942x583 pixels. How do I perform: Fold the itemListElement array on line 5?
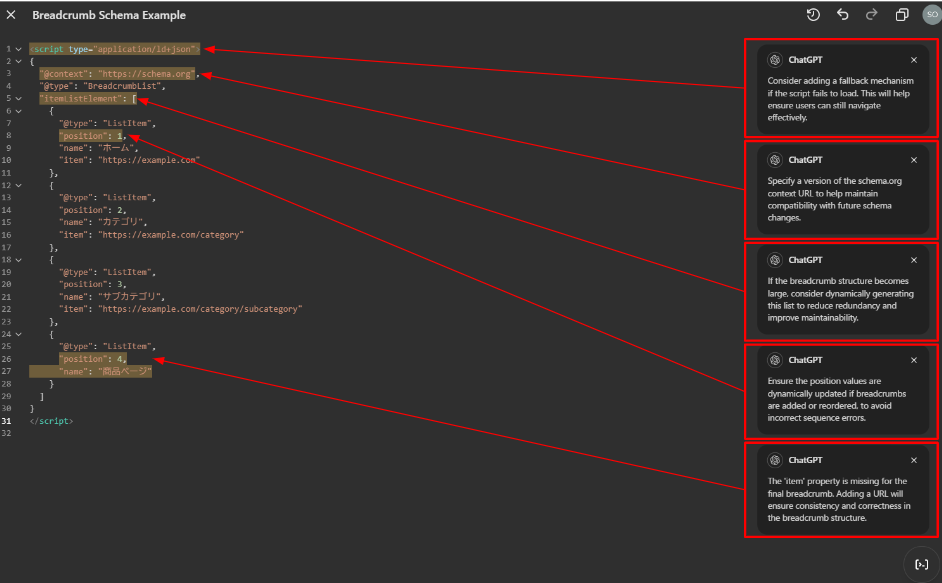coord(18,98)
